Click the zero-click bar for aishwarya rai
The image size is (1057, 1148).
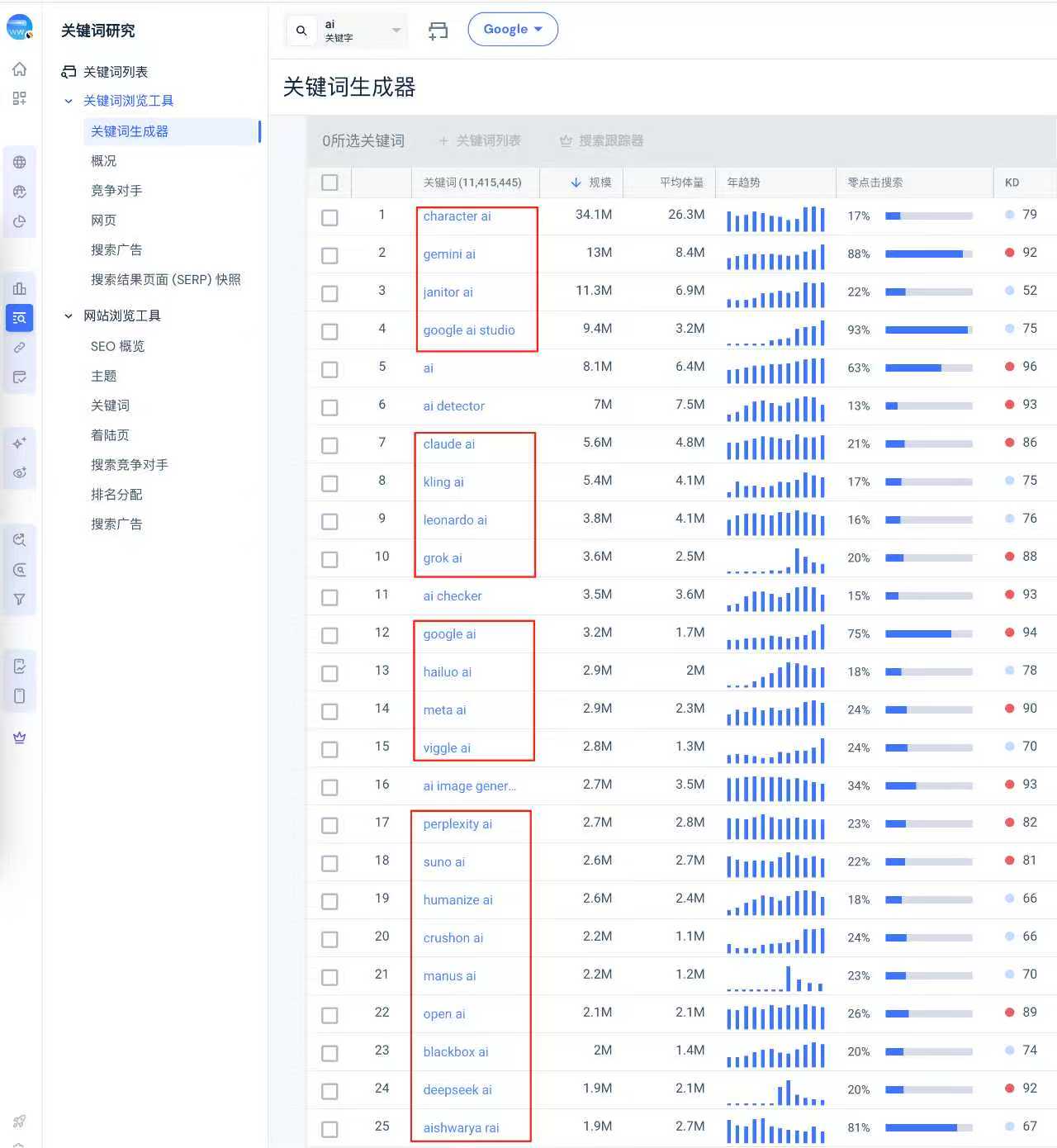point(928,1128)
